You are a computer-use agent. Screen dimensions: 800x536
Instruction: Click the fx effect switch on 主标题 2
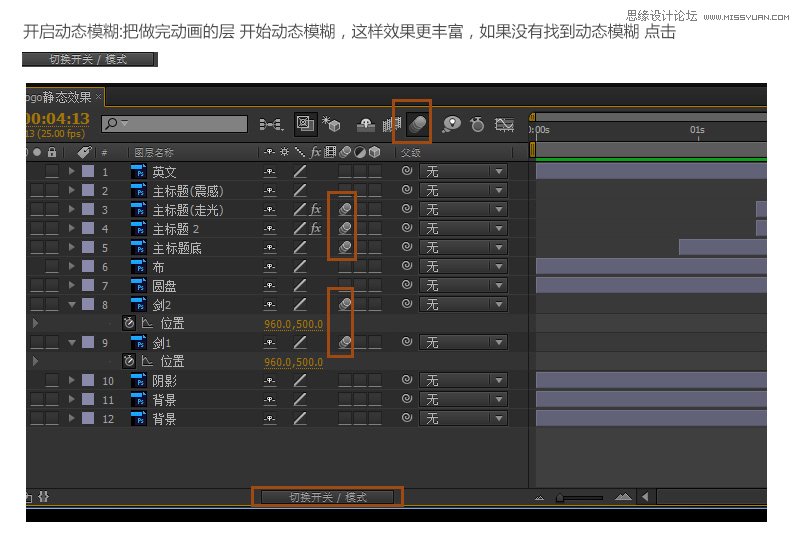click(316, 228)
